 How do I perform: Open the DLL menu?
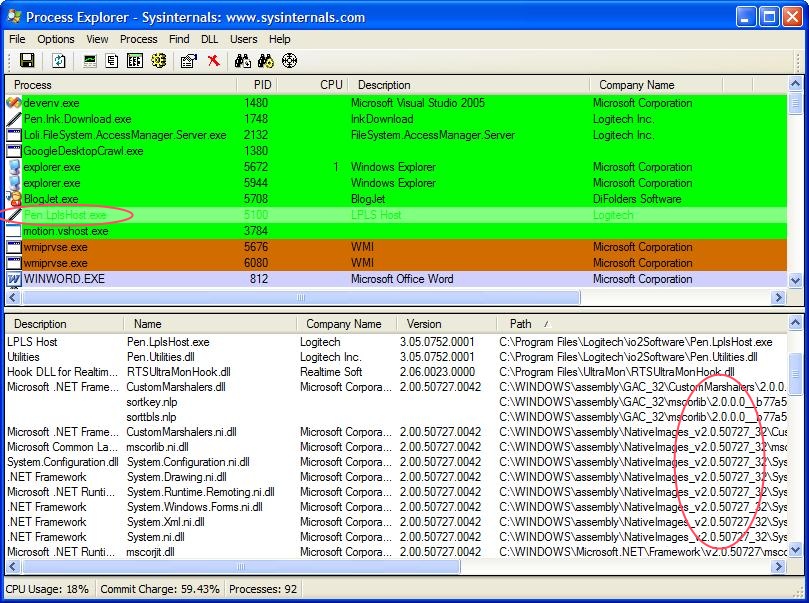209,39
